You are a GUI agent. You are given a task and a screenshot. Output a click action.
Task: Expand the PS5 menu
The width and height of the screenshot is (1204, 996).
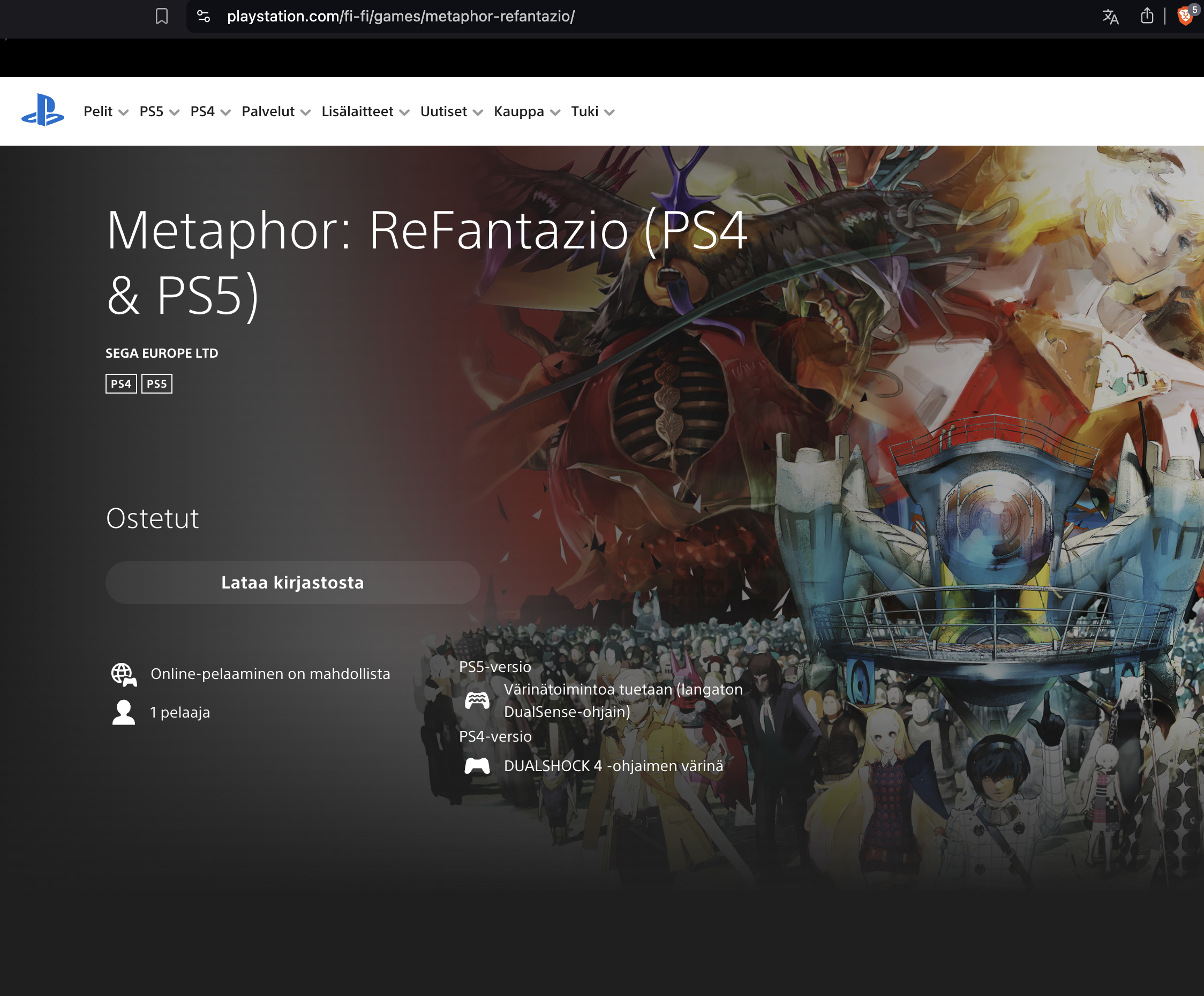(x=160, y=112)
